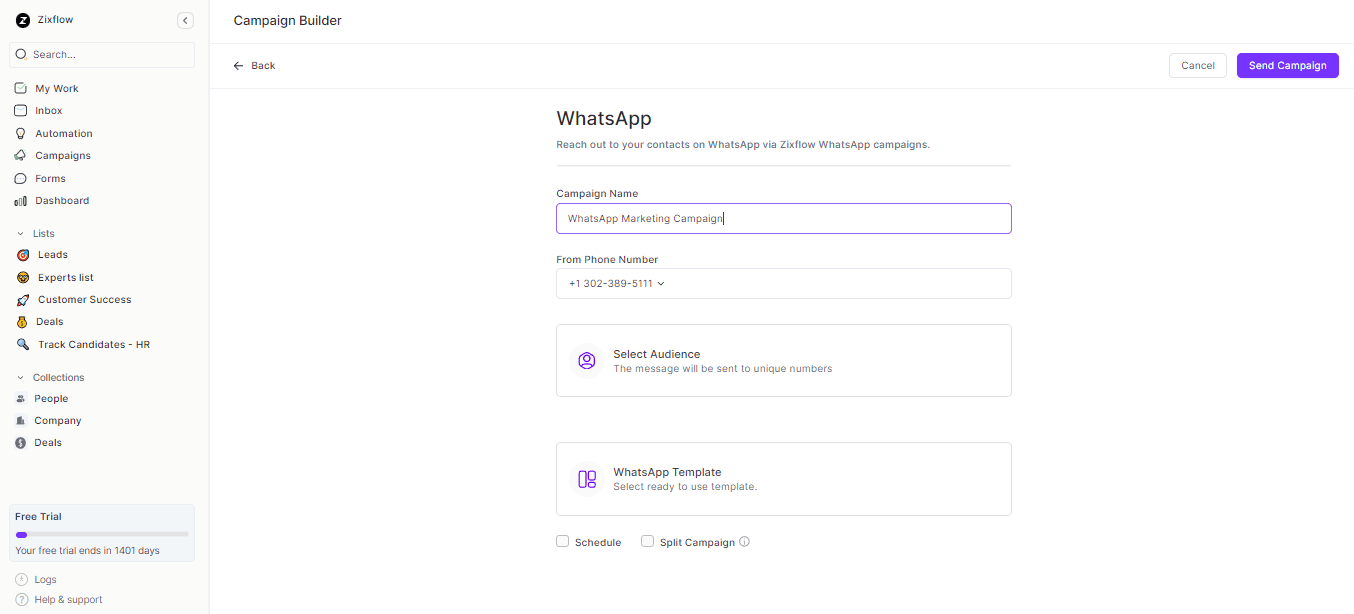Open the Logs panel
Image resolution: width=1354 pixels, height=614 pixels.
coord(44,579)
